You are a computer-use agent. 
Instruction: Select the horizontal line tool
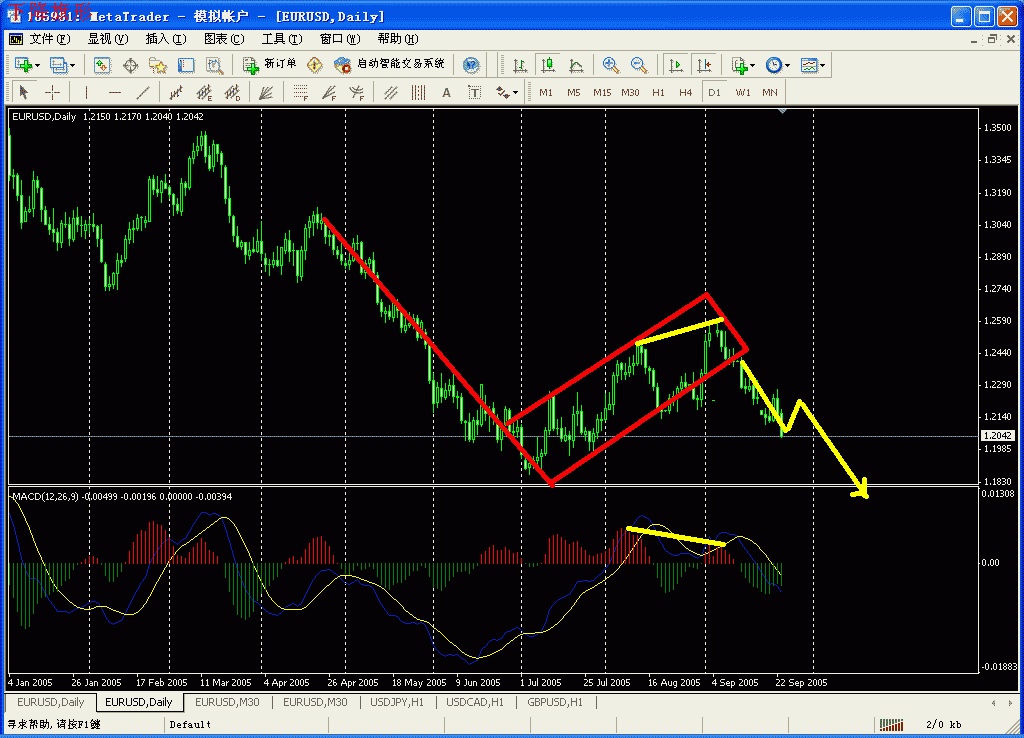pyautogui.click(x=115, y=93)
